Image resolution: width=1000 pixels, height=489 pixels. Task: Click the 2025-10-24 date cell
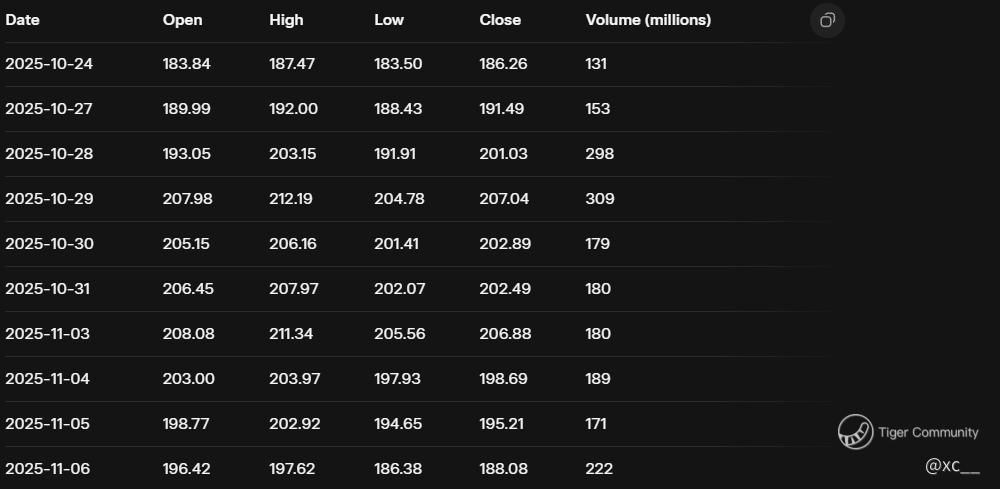49,64
